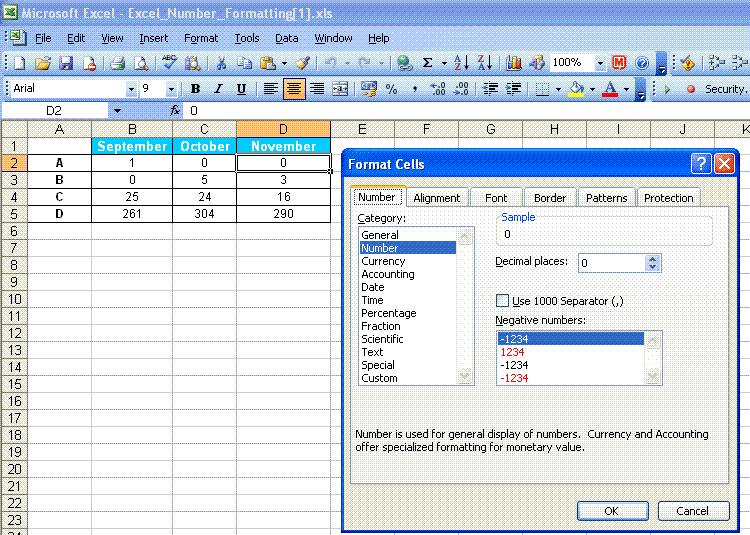Open the File menu
750x535 pixels.
(x=43, y=38)
